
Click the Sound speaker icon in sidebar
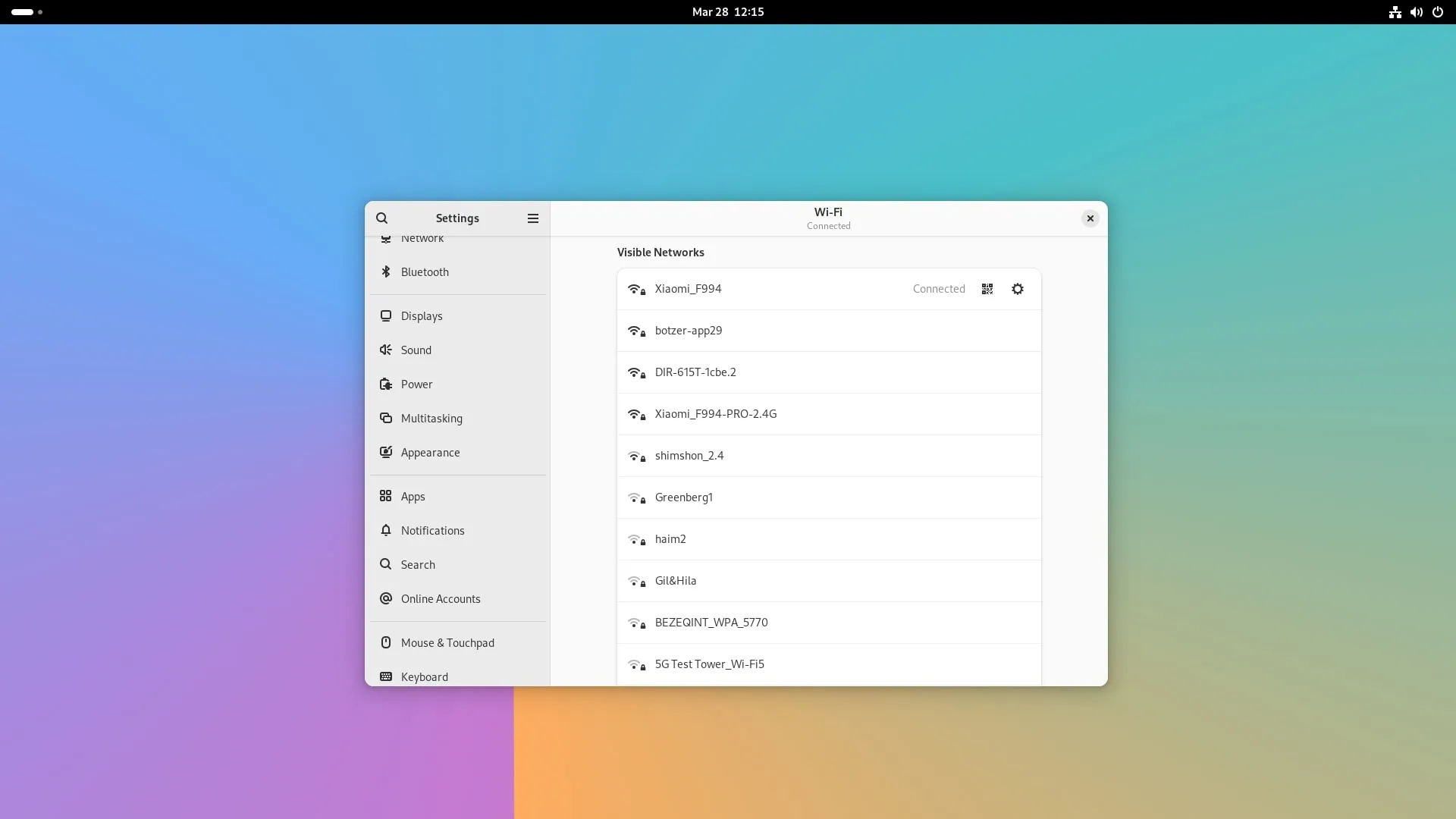(x=386, y=350)
